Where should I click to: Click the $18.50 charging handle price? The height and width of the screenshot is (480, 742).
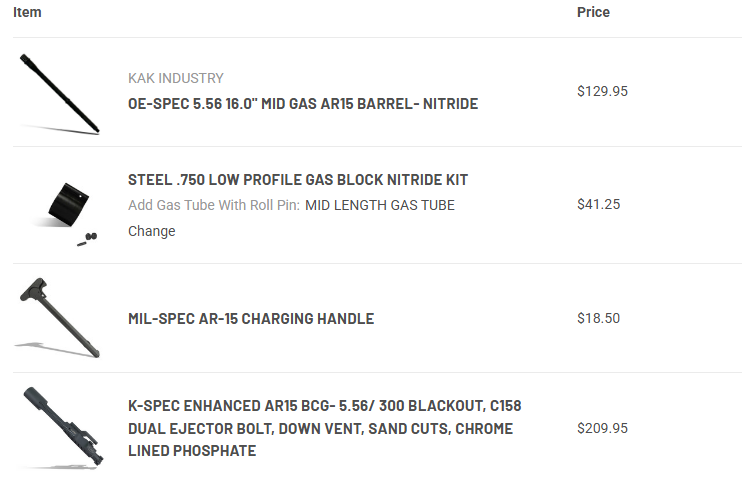598,318
